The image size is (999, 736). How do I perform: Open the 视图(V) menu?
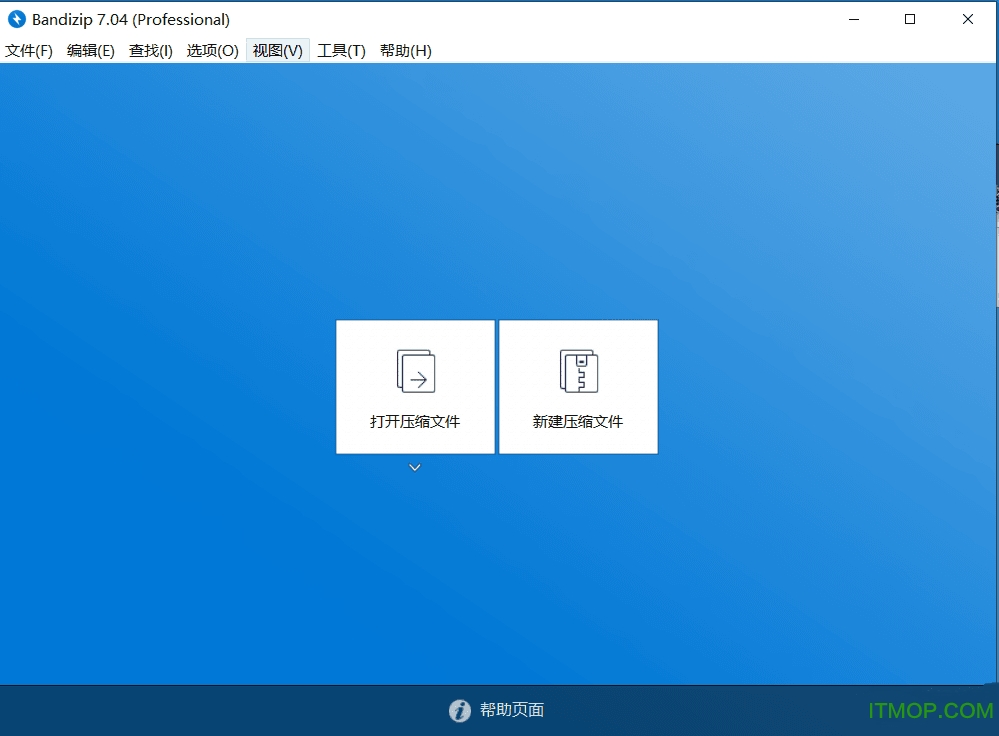click(278, 51)
